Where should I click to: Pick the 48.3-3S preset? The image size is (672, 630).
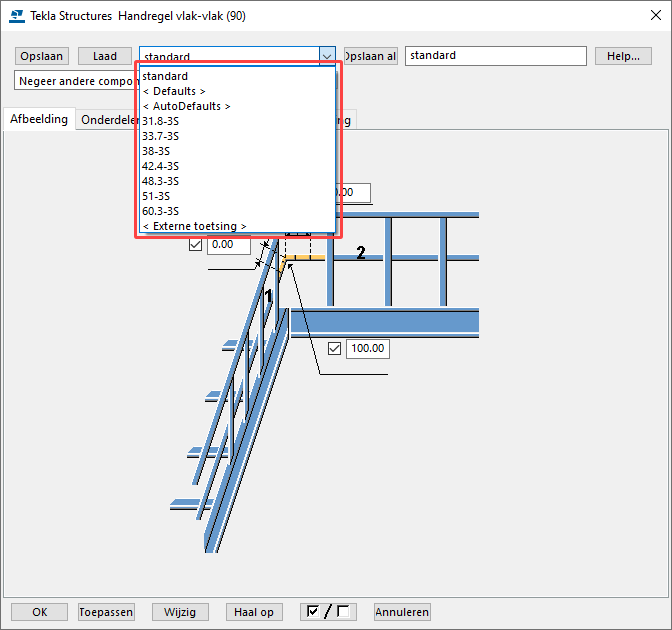[x=237, y=181]
